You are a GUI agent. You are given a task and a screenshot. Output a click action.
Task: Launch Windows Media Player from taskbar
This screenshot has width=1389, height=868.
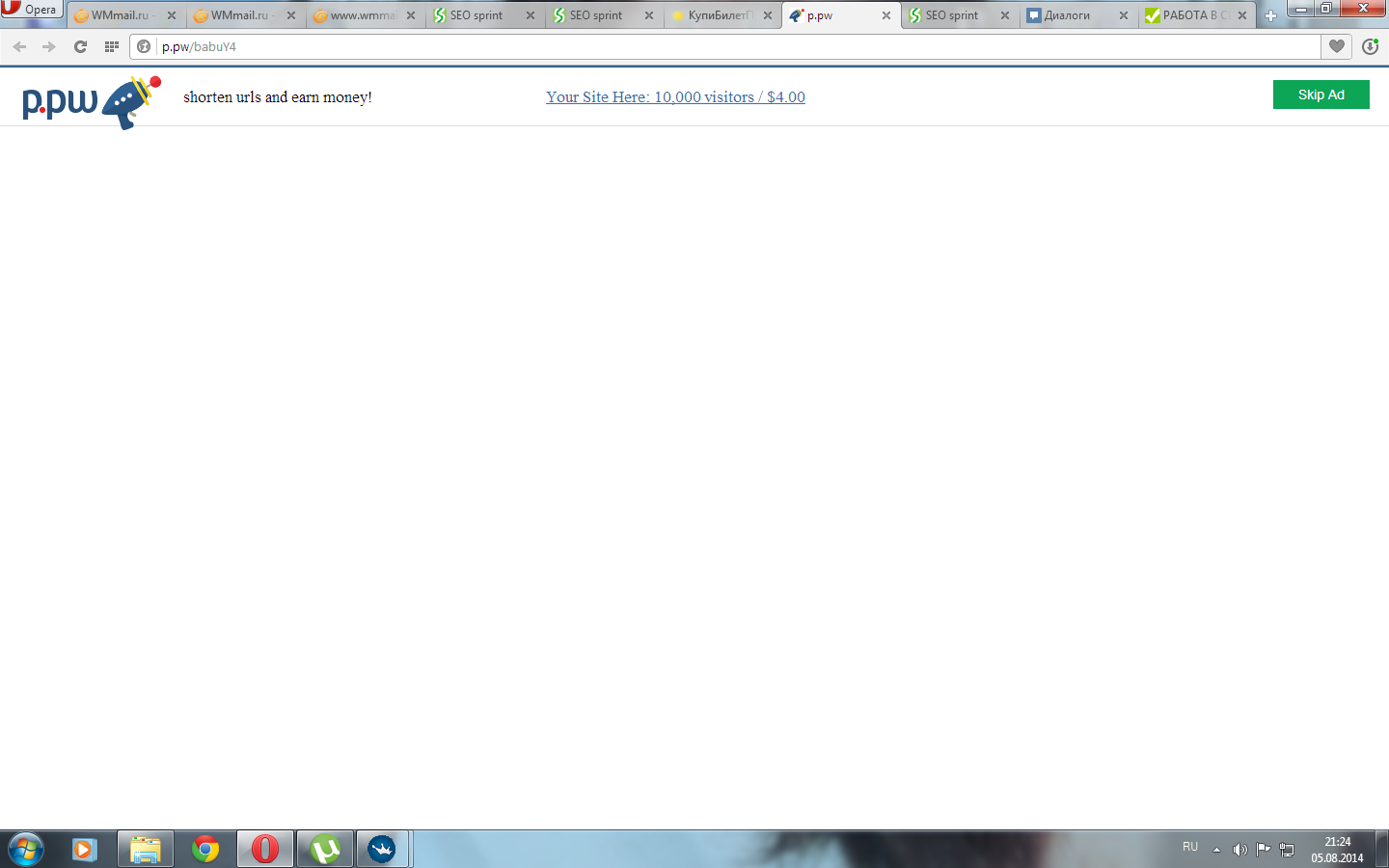pos(85,850)
